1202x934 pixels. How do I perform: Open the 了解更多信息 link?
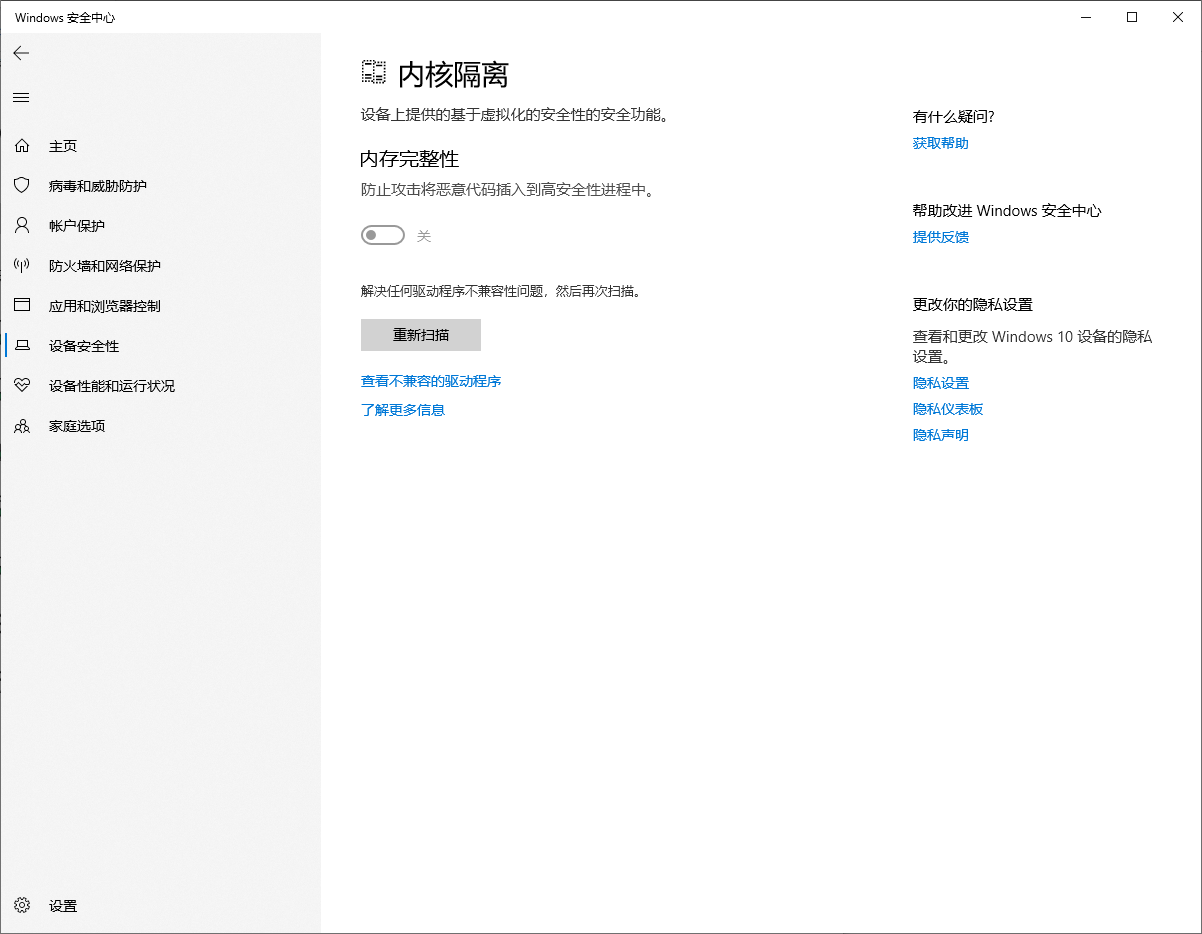(x=403, y=410)
